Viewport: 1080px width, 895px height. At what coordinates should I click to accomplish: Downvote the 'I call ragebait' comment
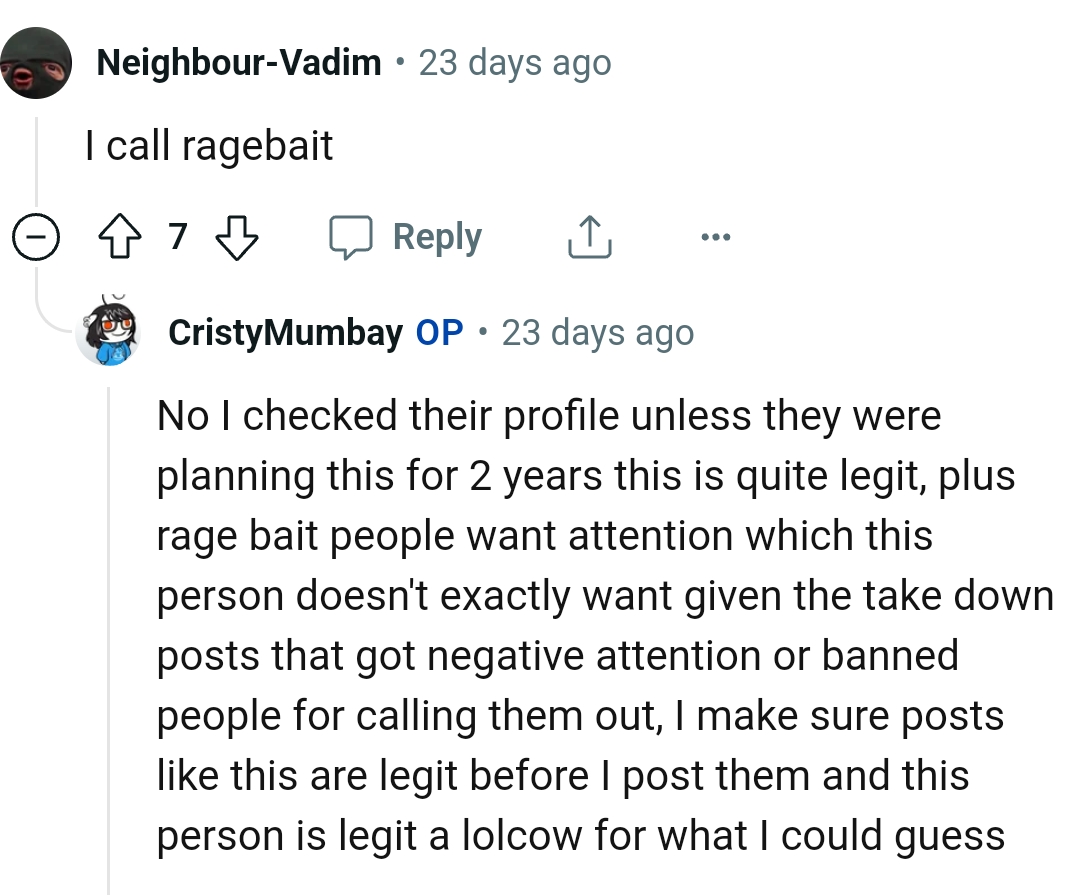pyautogui.click(x=236, y=237)
